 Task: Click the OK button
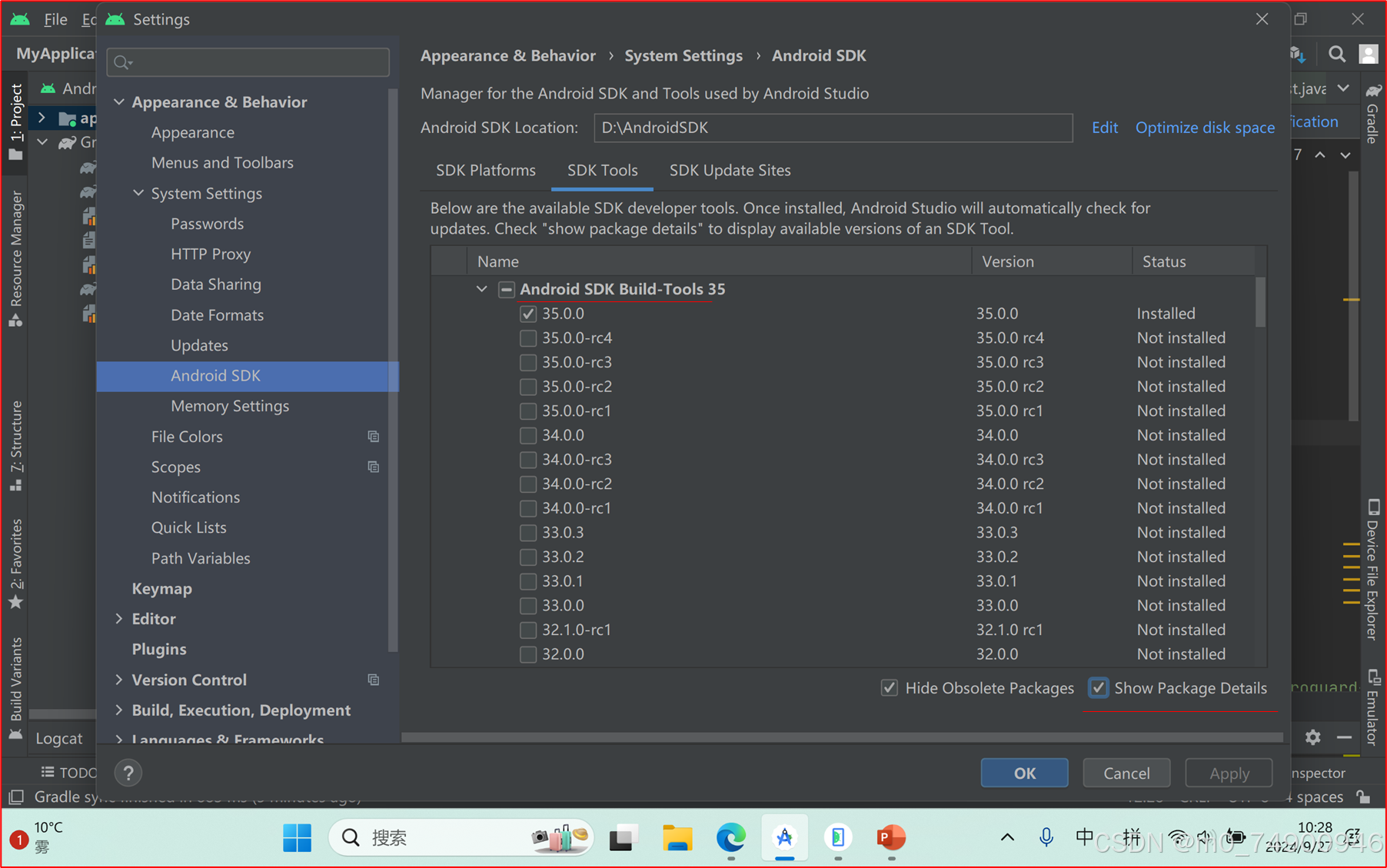tap(1024, 773)
